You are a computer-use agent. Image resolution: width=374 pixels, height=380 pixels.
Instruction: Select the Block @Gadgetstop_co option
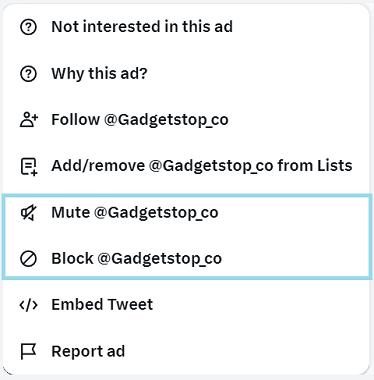[186, 259]
